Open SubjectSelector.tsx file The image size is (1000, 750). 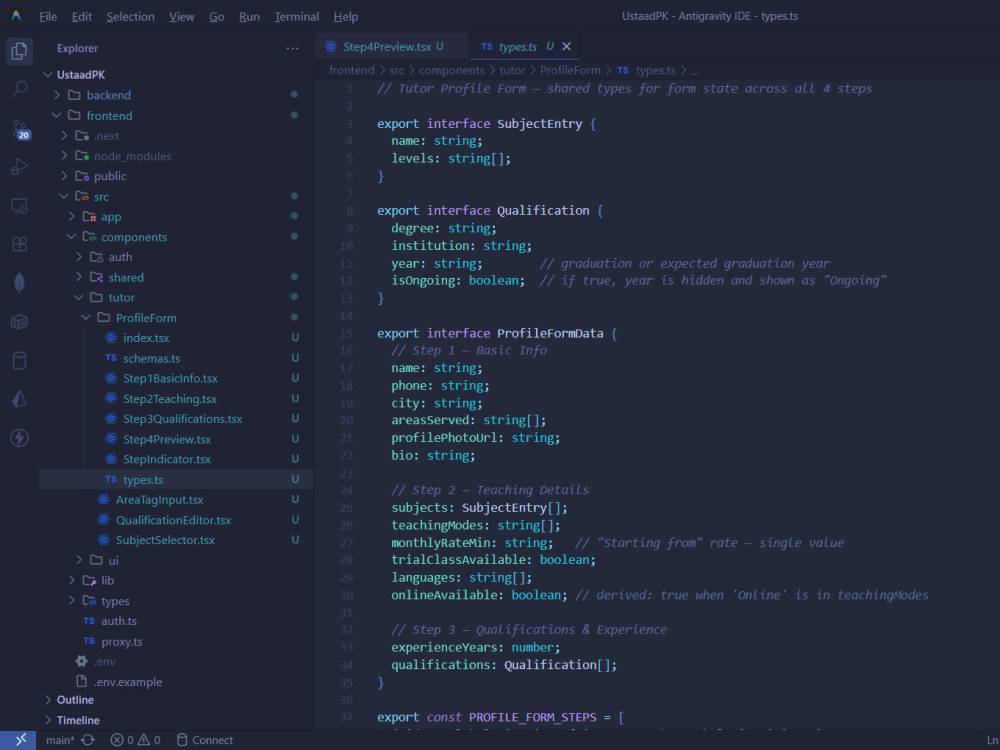pyautogui.click(x=176, y=540)
